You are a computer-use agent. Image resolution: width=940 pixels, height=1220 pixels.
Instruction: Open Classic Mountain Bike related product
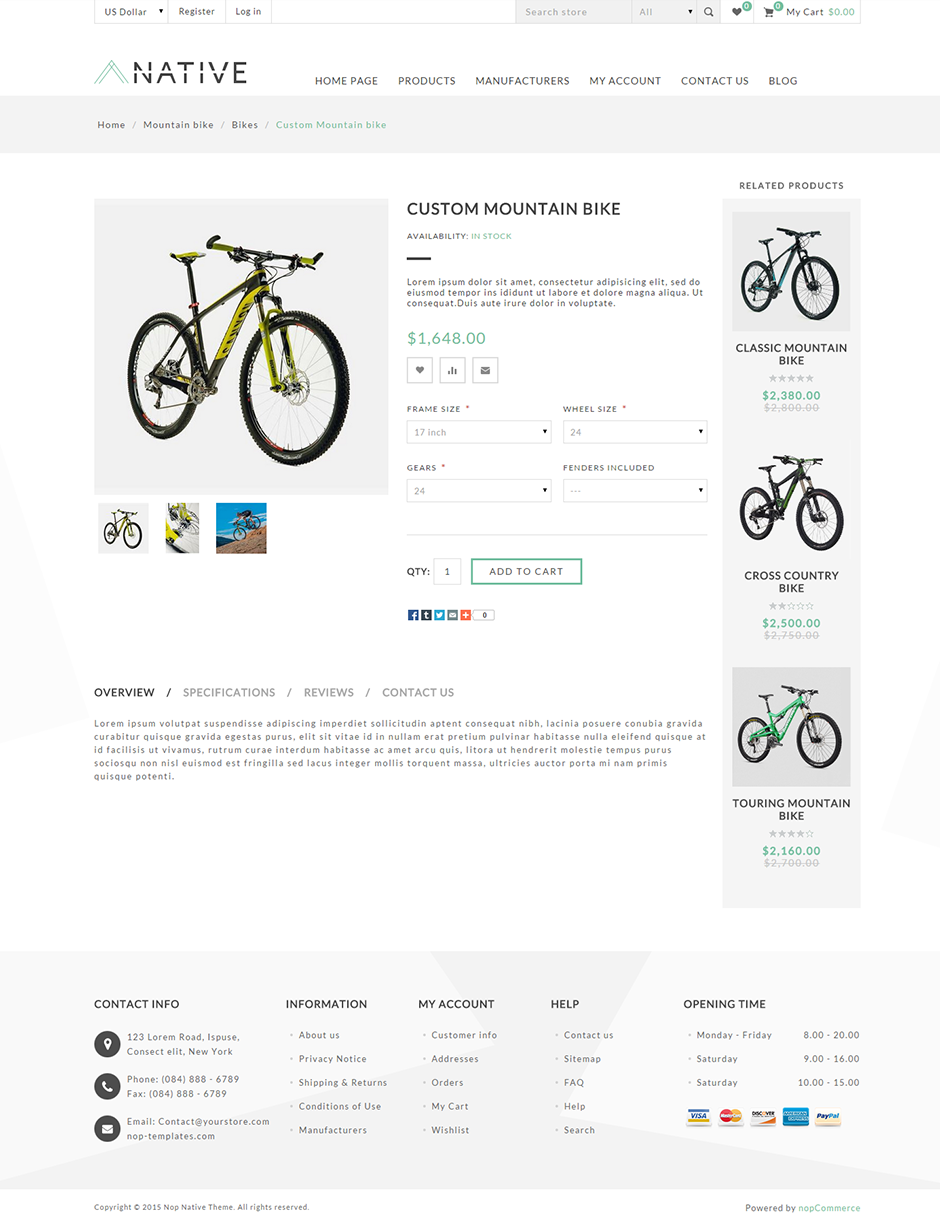coord(791,354)
